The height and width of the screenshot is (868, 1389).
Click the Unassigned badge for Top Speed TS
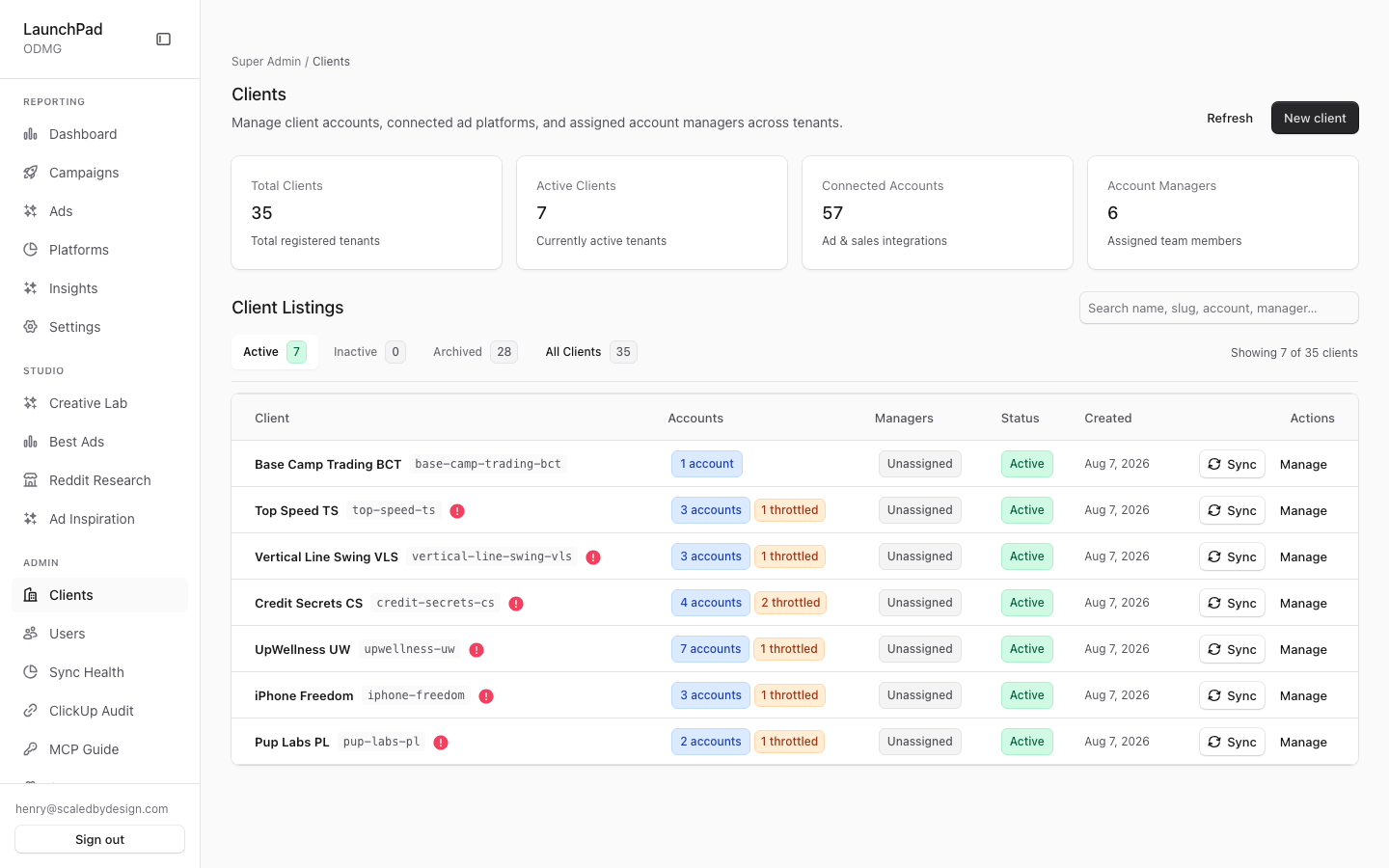(920, 510)
